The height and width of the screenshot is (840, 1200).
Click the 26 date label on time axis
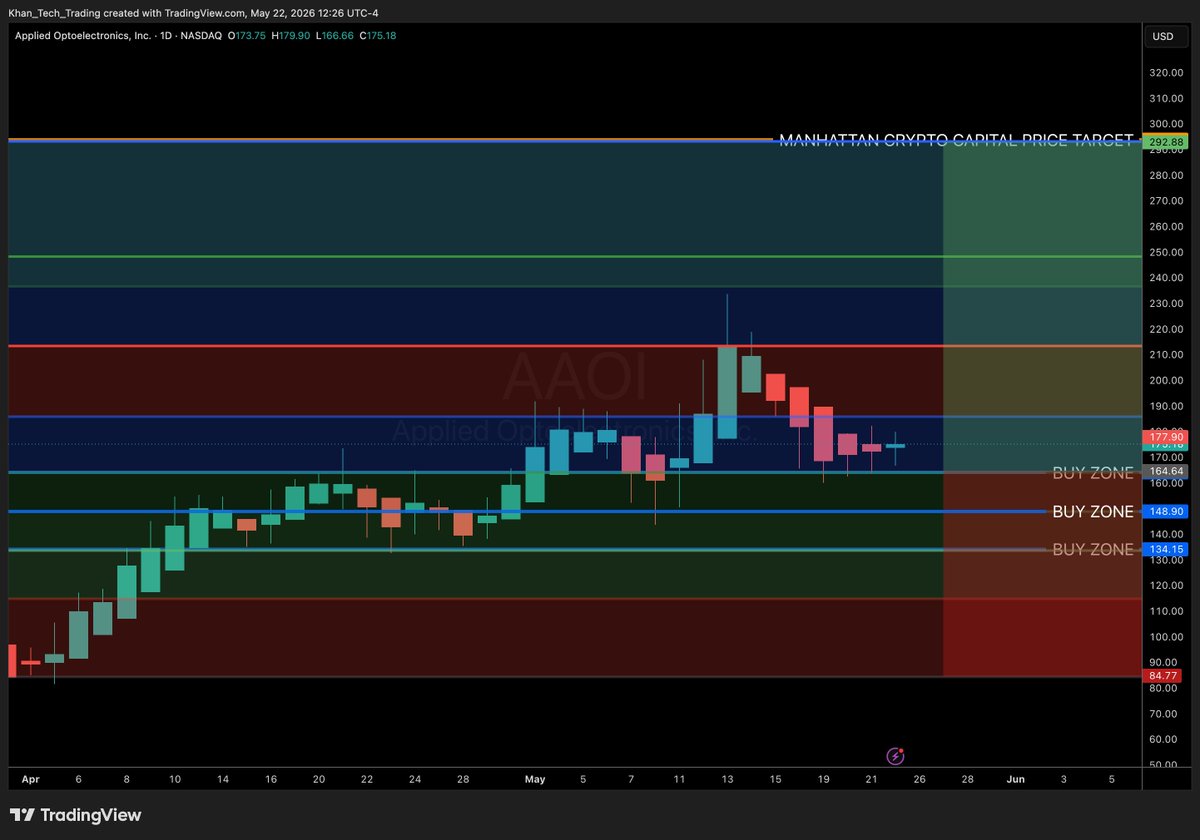pos(919,779)
